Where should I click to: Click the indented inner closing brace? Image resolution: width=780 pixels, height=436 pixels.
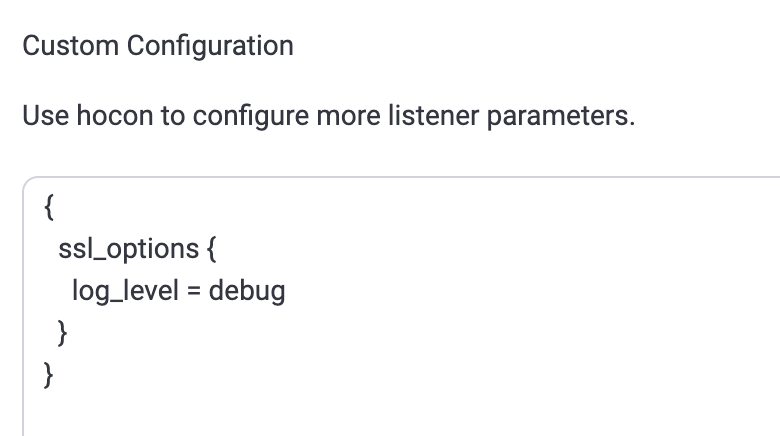pyautogui.click(x=64, y=332)
